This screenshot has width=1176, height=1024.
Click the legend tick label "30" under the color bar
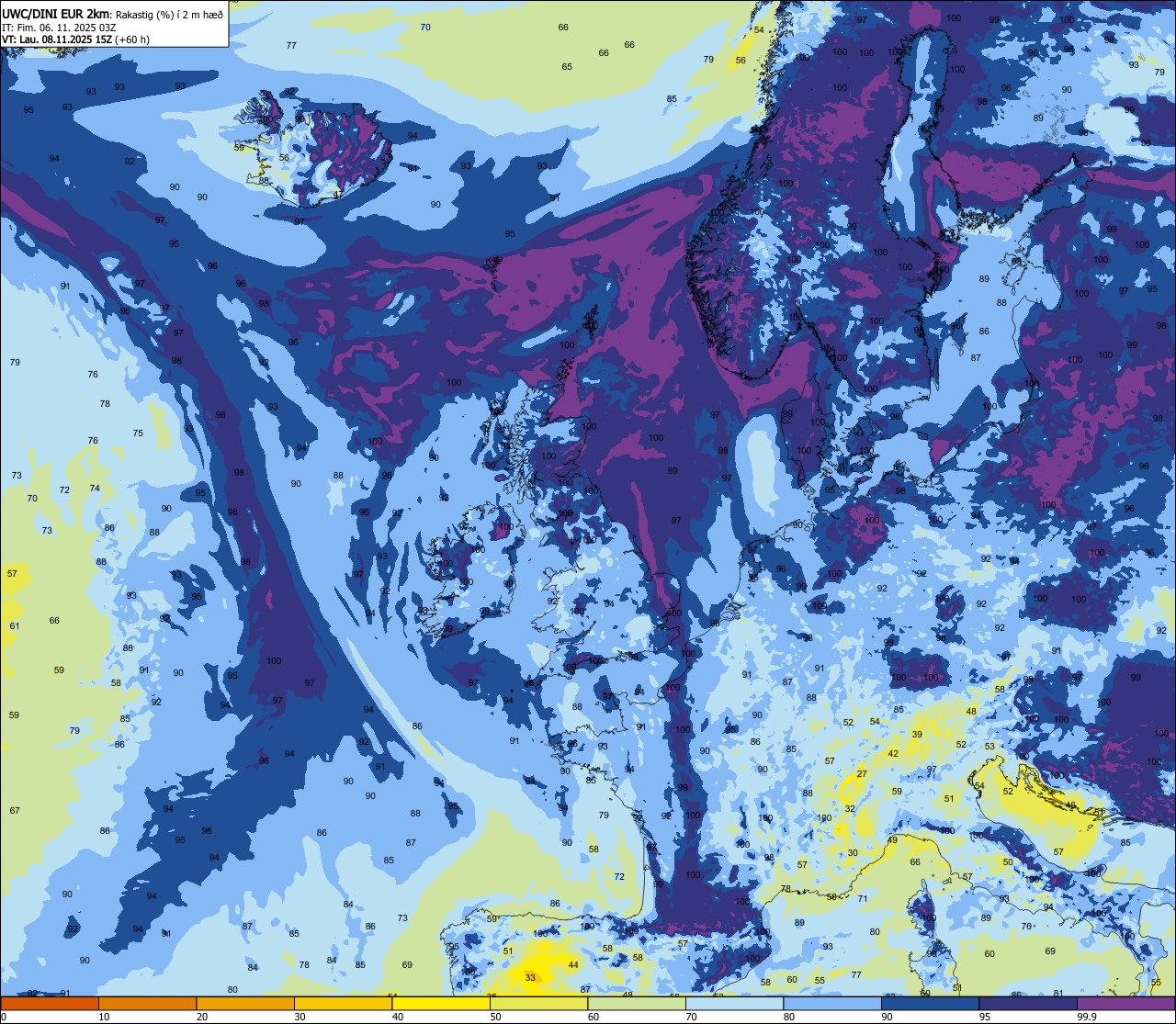coord(300,1017)
